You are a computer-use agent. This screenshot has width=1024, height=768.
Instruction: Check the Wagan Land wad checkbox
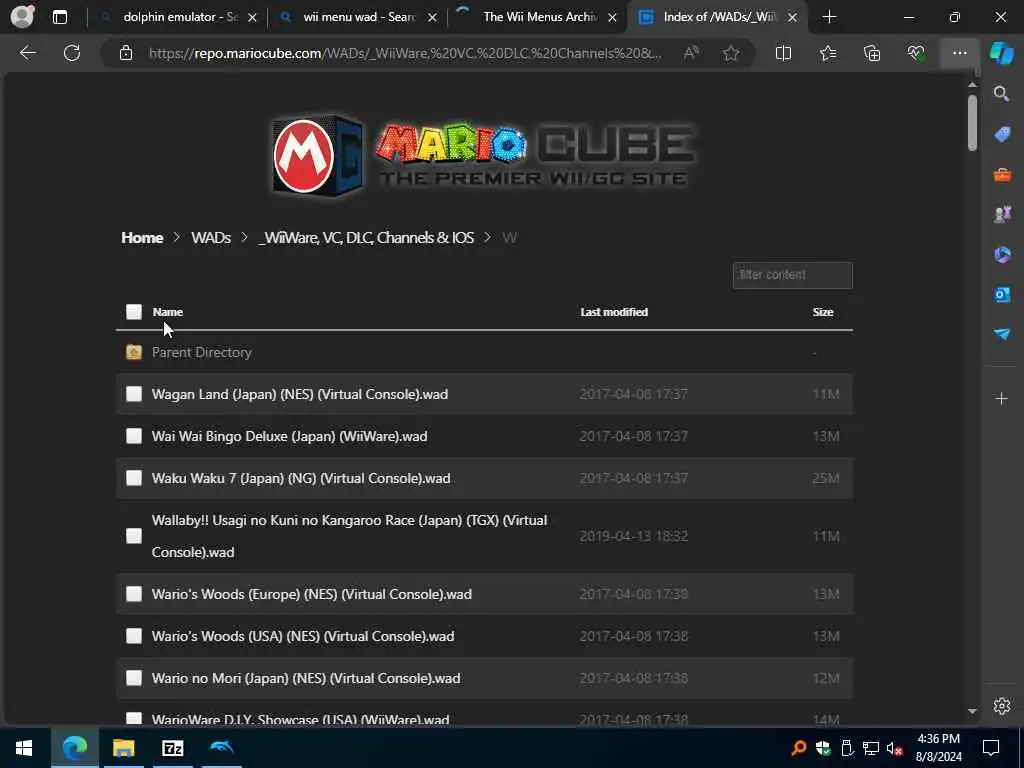(134, 394)
